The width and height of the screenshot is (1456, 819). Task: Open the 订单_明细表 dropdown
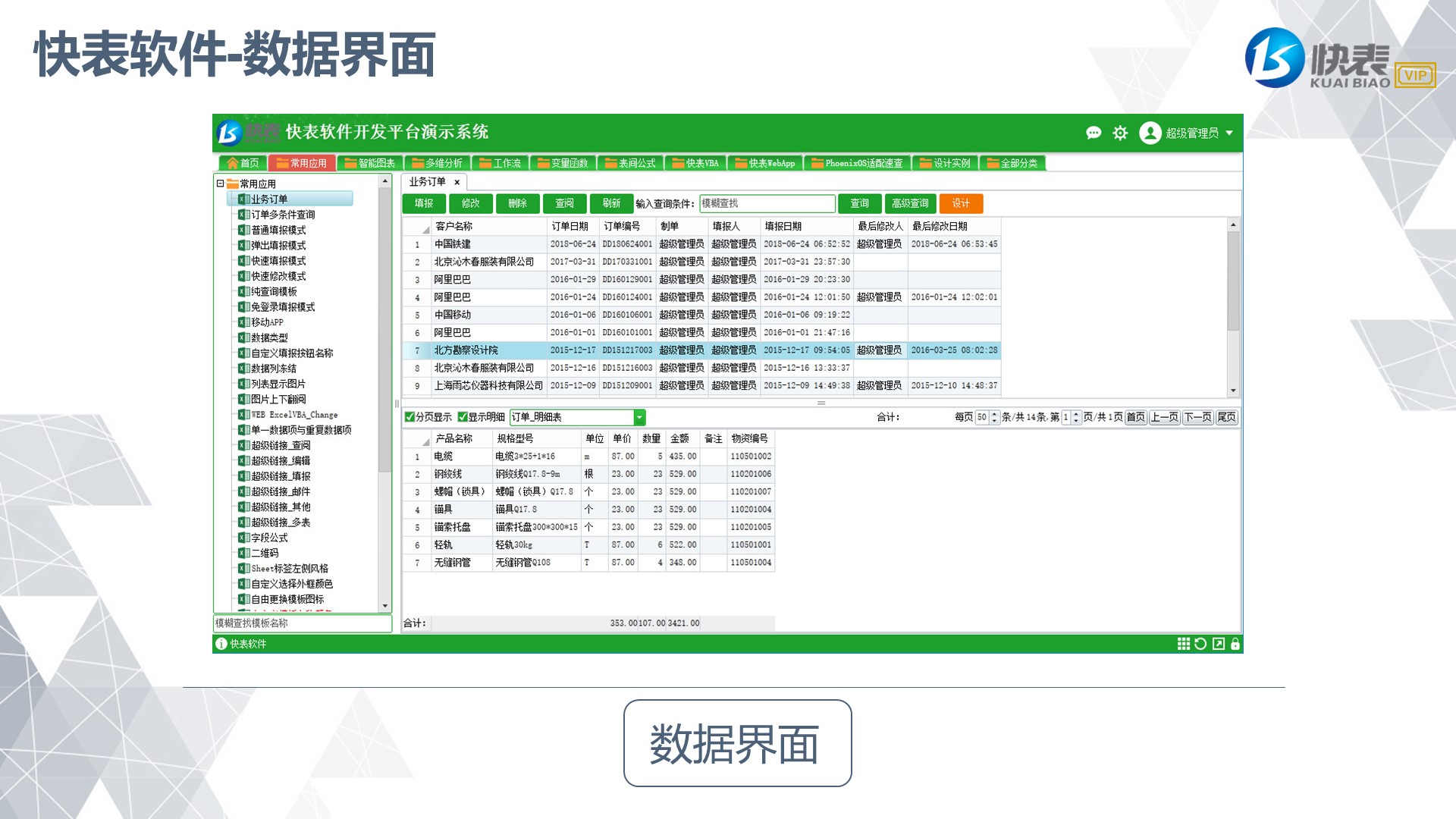639,417
